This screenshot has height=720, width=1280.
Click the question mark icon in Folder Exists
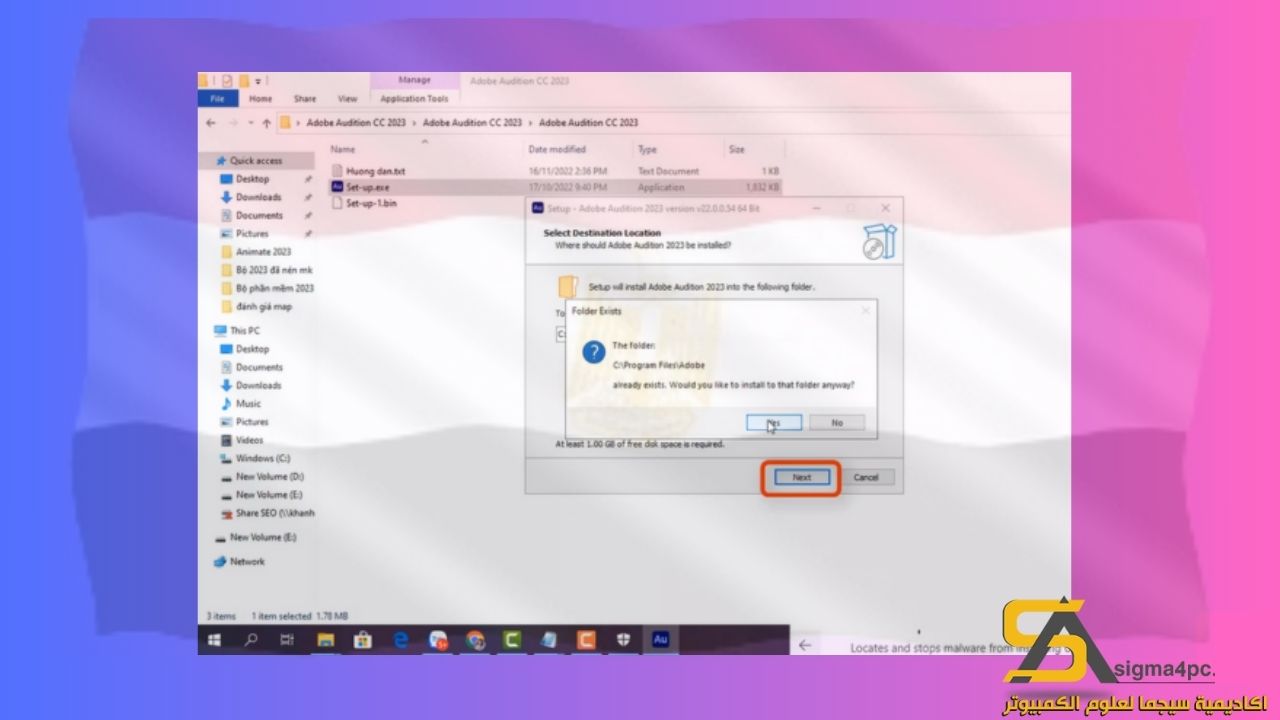pos(594,352)
